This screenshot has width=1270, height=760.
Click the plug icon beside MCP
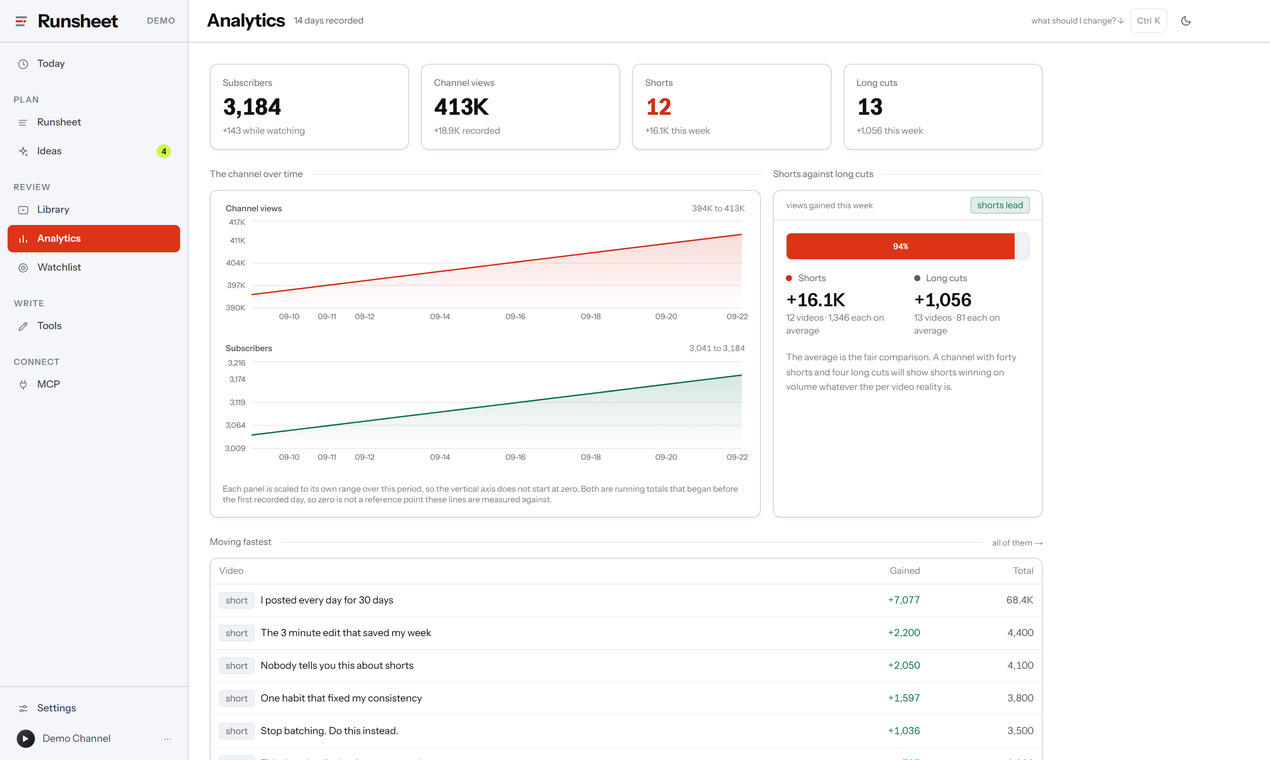[23, 384]
